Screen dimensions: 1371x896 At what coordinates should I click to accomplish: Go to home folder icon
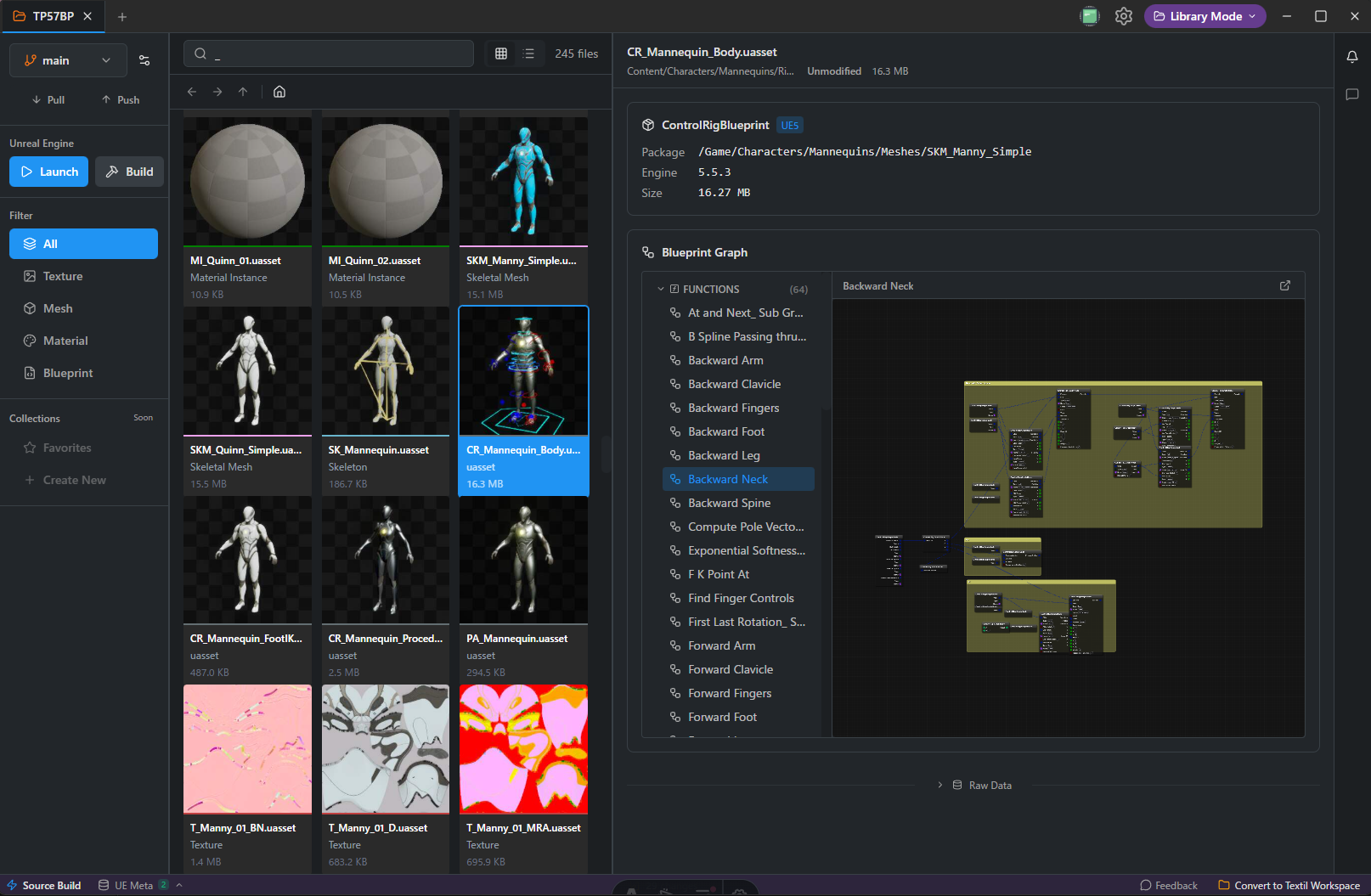279,92
